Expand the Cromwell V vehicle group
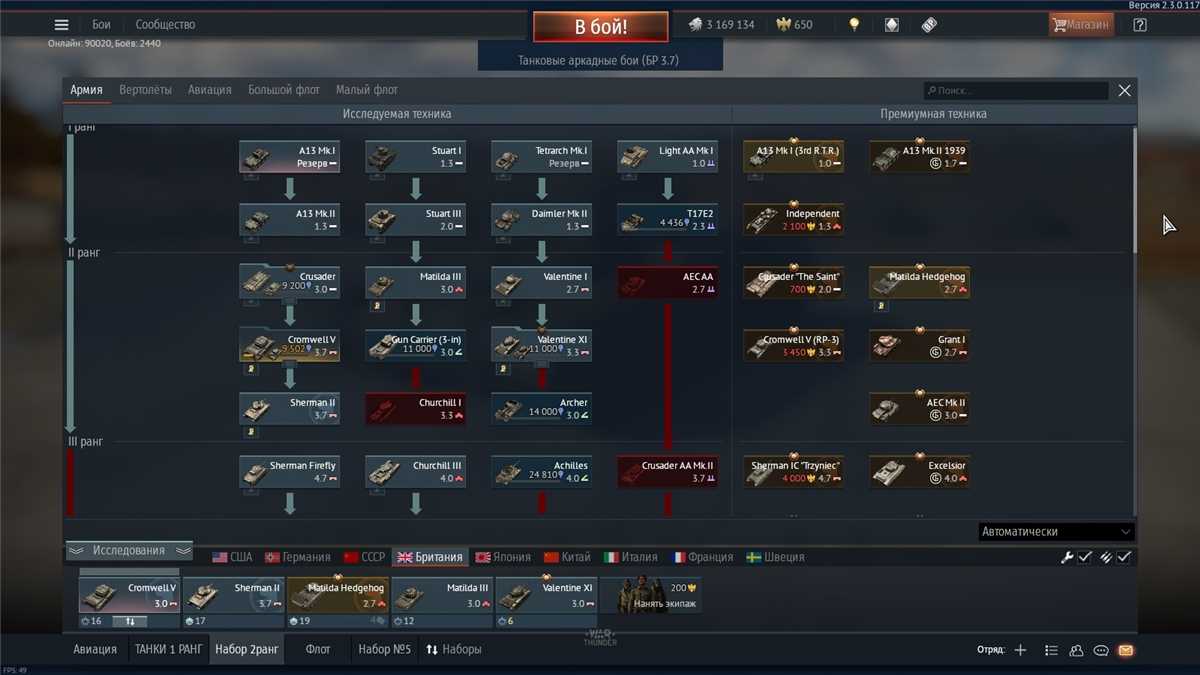The width and height of the screenshot is (1200, 675). pos(290,346)
